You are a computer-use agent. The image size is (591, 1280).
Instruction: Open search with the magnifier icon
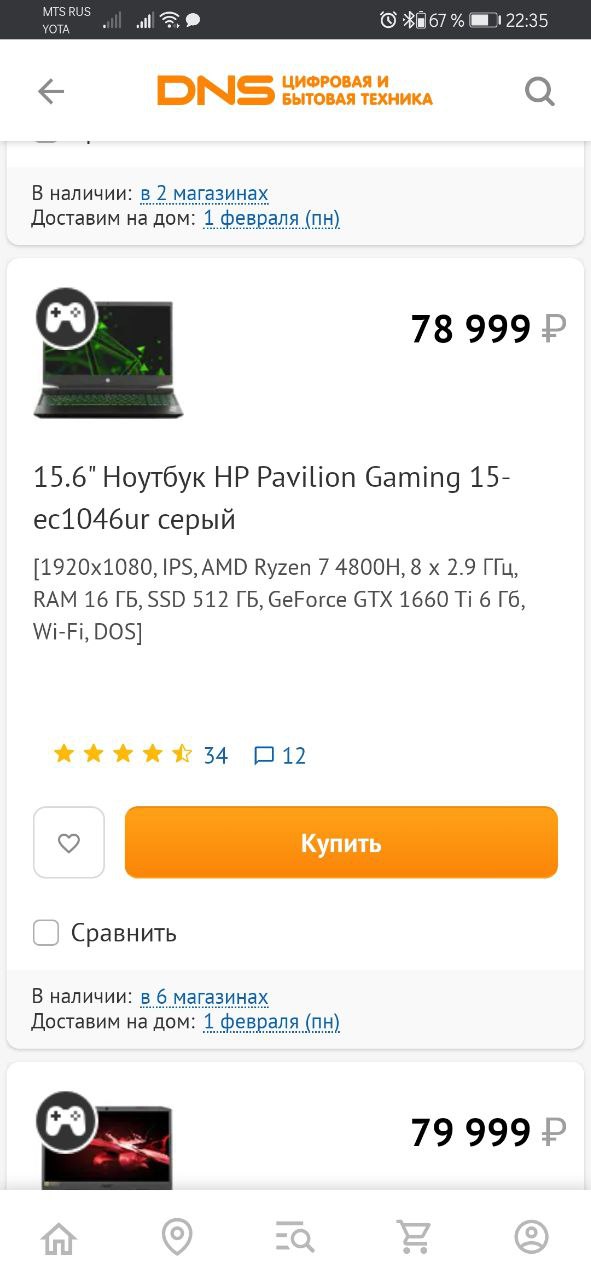pos(540,92)
